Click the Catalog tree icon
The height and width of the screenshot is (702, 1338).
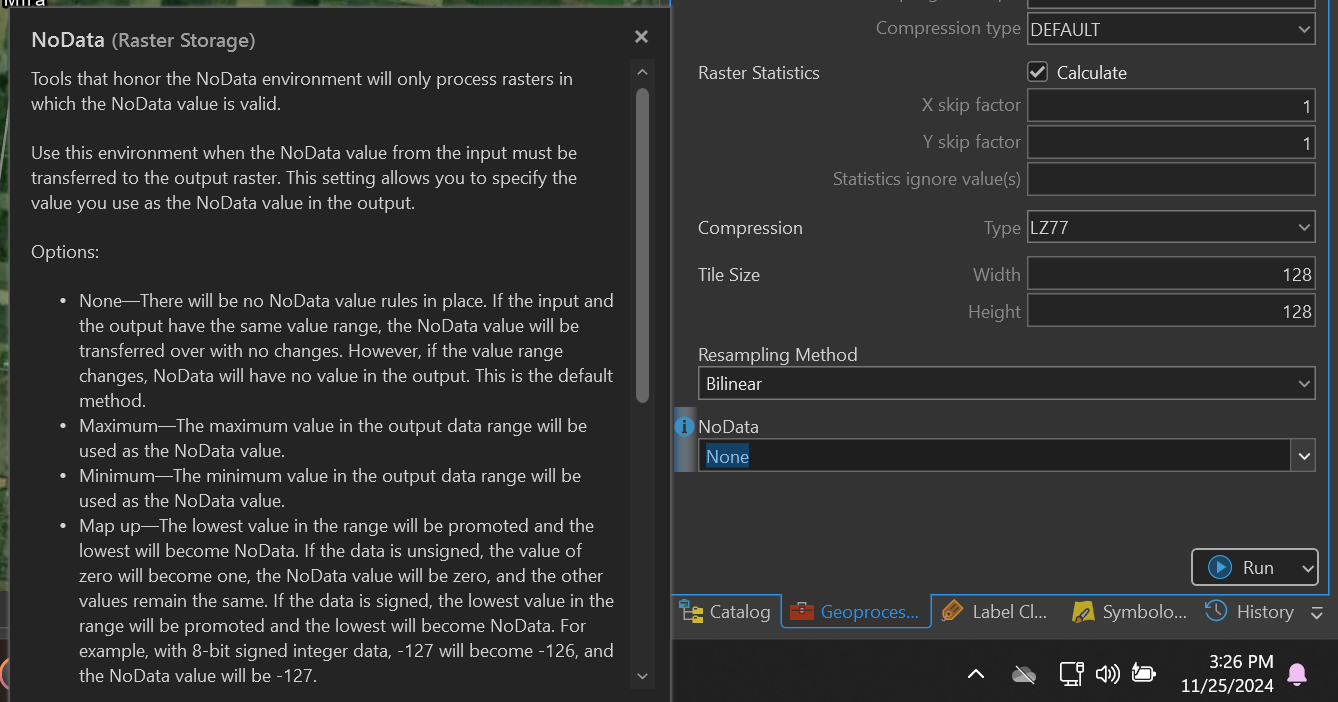coord(691,611)
